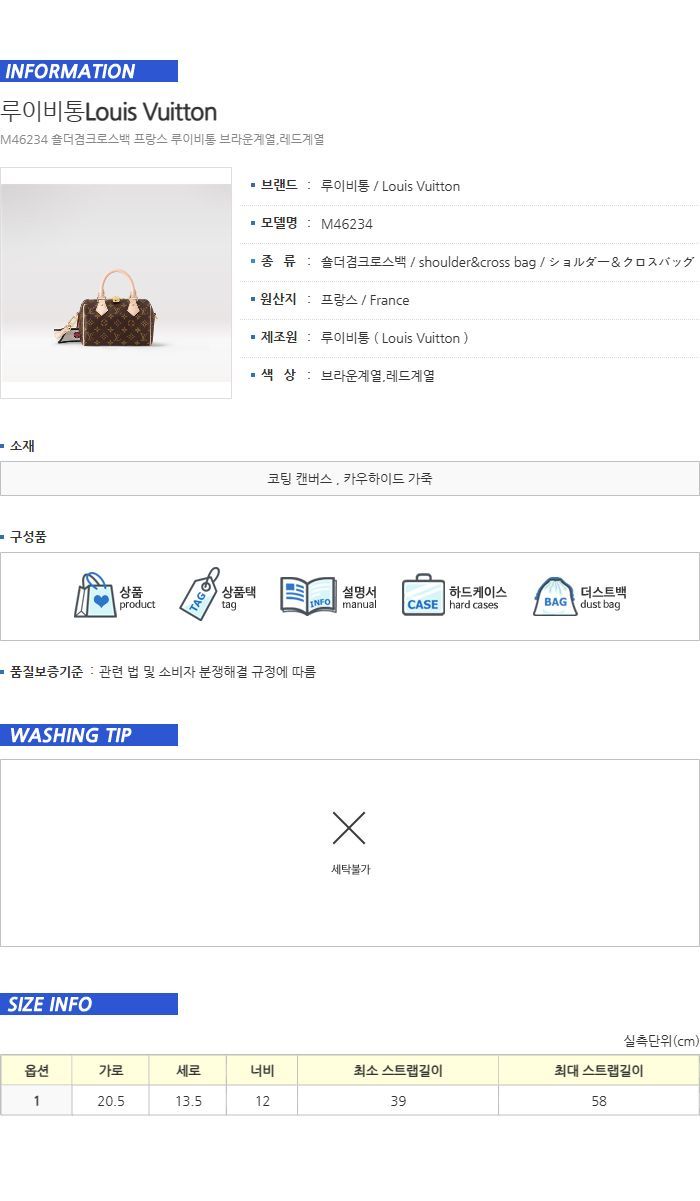Click the 브라운계열,레드계열 color value
The width and height of the screenshot is (700, 1201).
pyautogui.click(x=378, y=376)
